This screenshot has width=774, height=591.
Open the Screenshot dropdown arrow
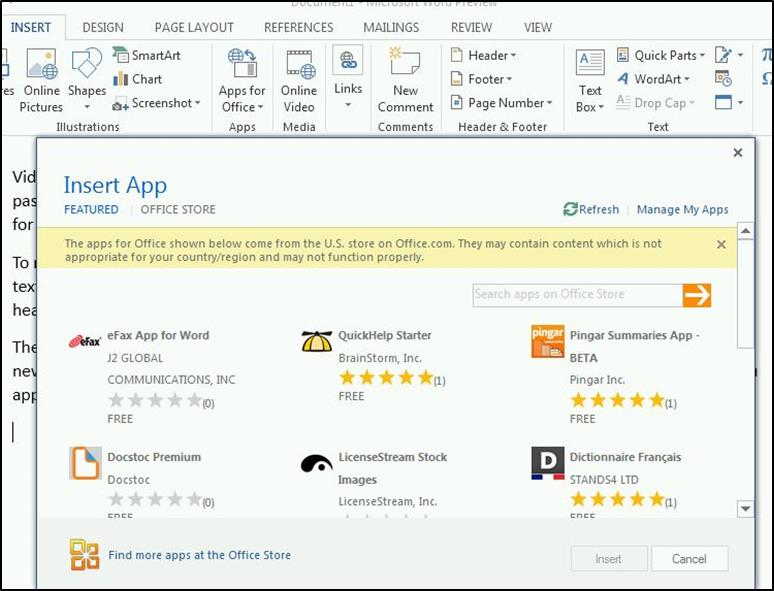click(197, 103)
